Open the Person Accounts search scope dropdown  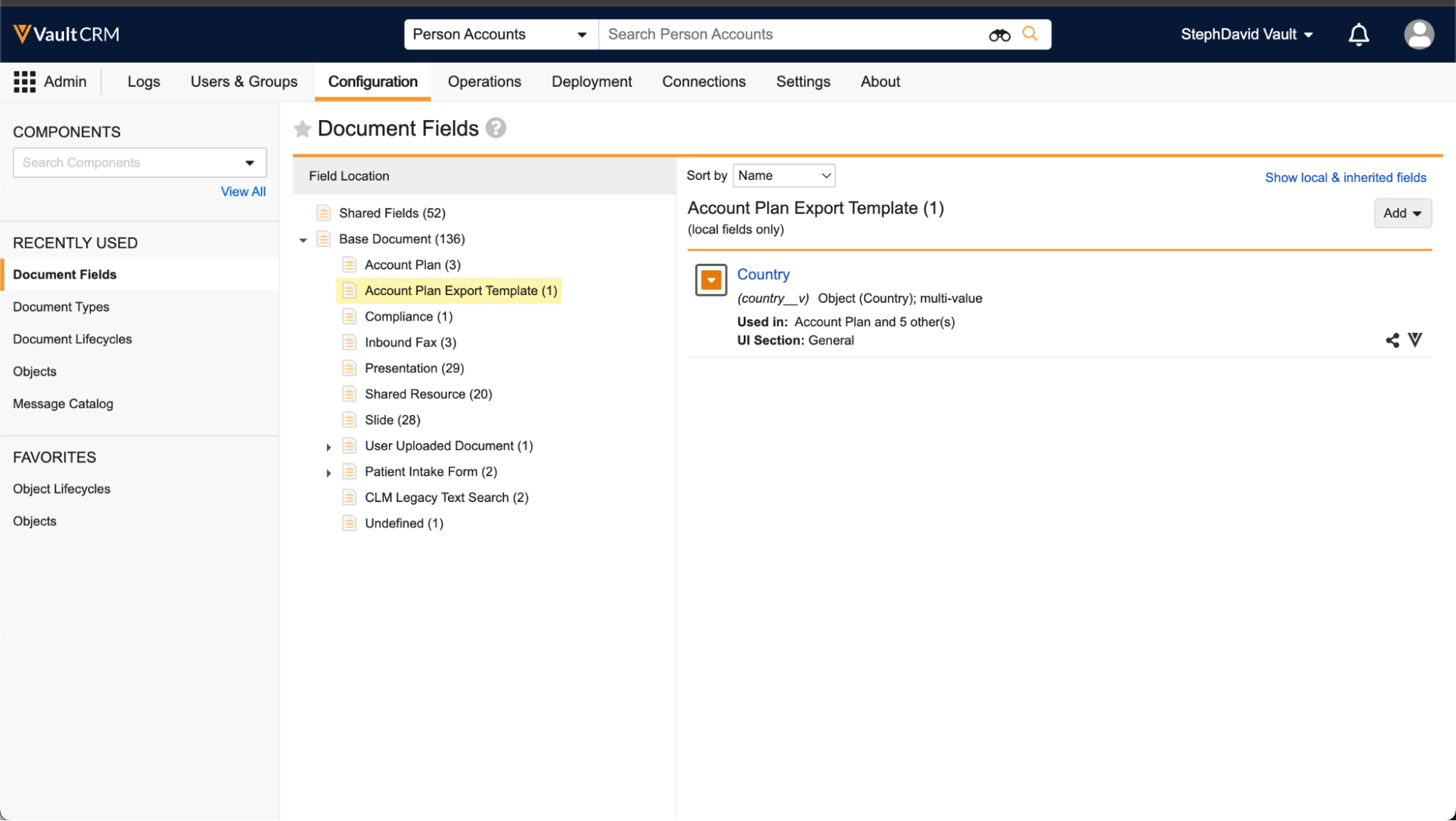[x=500, y=34]
